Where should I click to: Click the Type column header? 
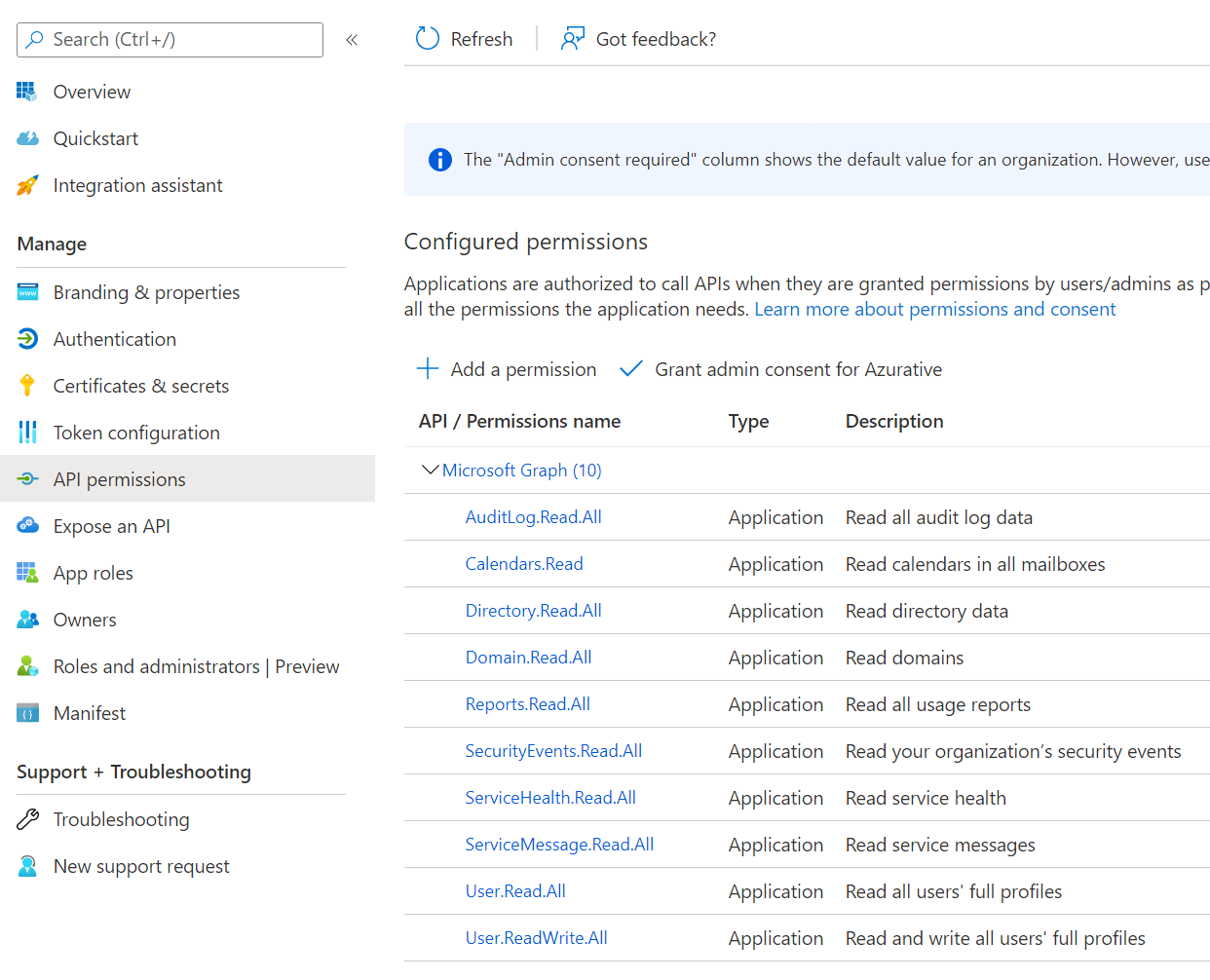tap(748, 421)
